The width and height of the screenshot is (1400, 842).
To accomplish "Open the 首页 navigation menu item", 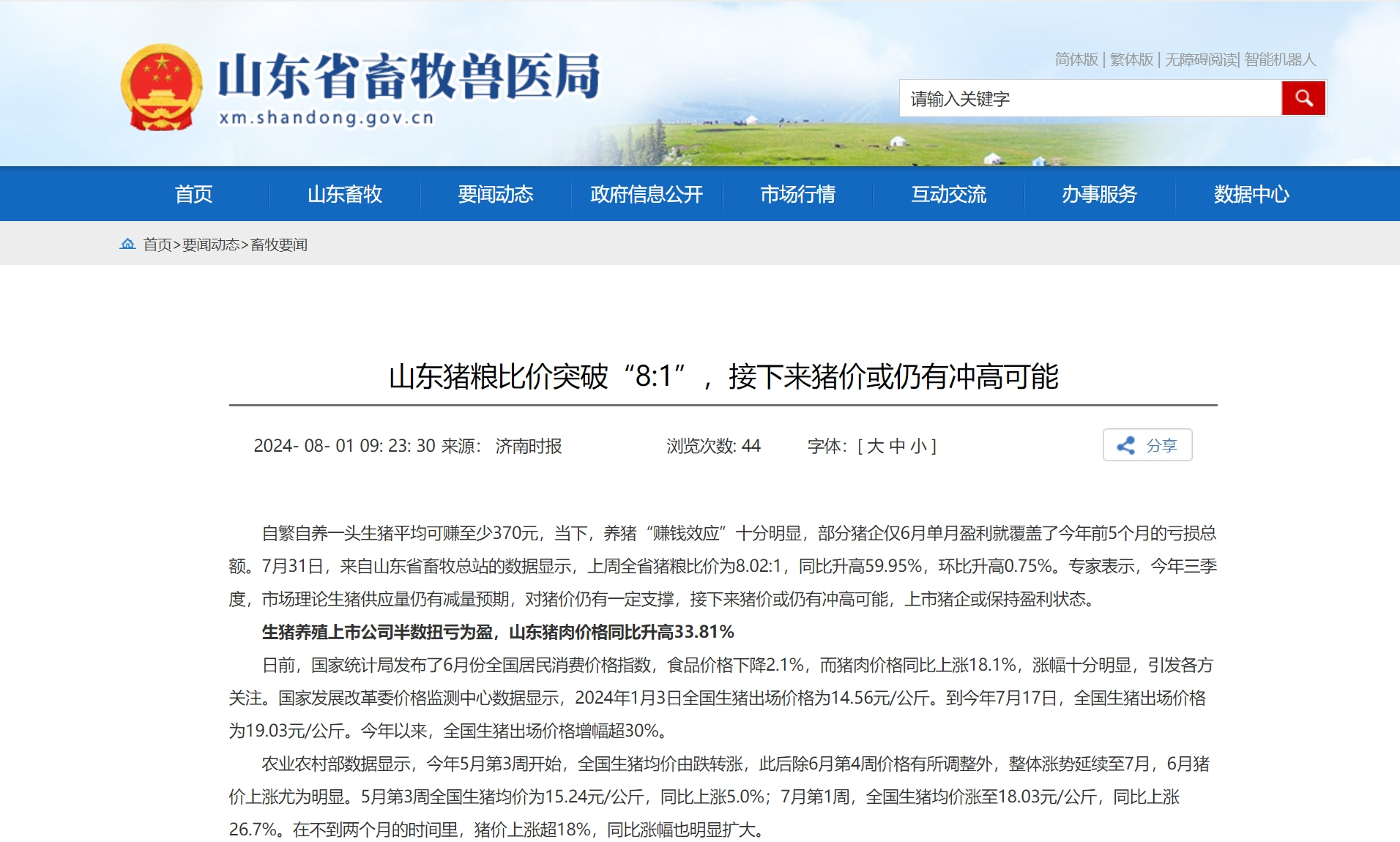I will [193, 194].
